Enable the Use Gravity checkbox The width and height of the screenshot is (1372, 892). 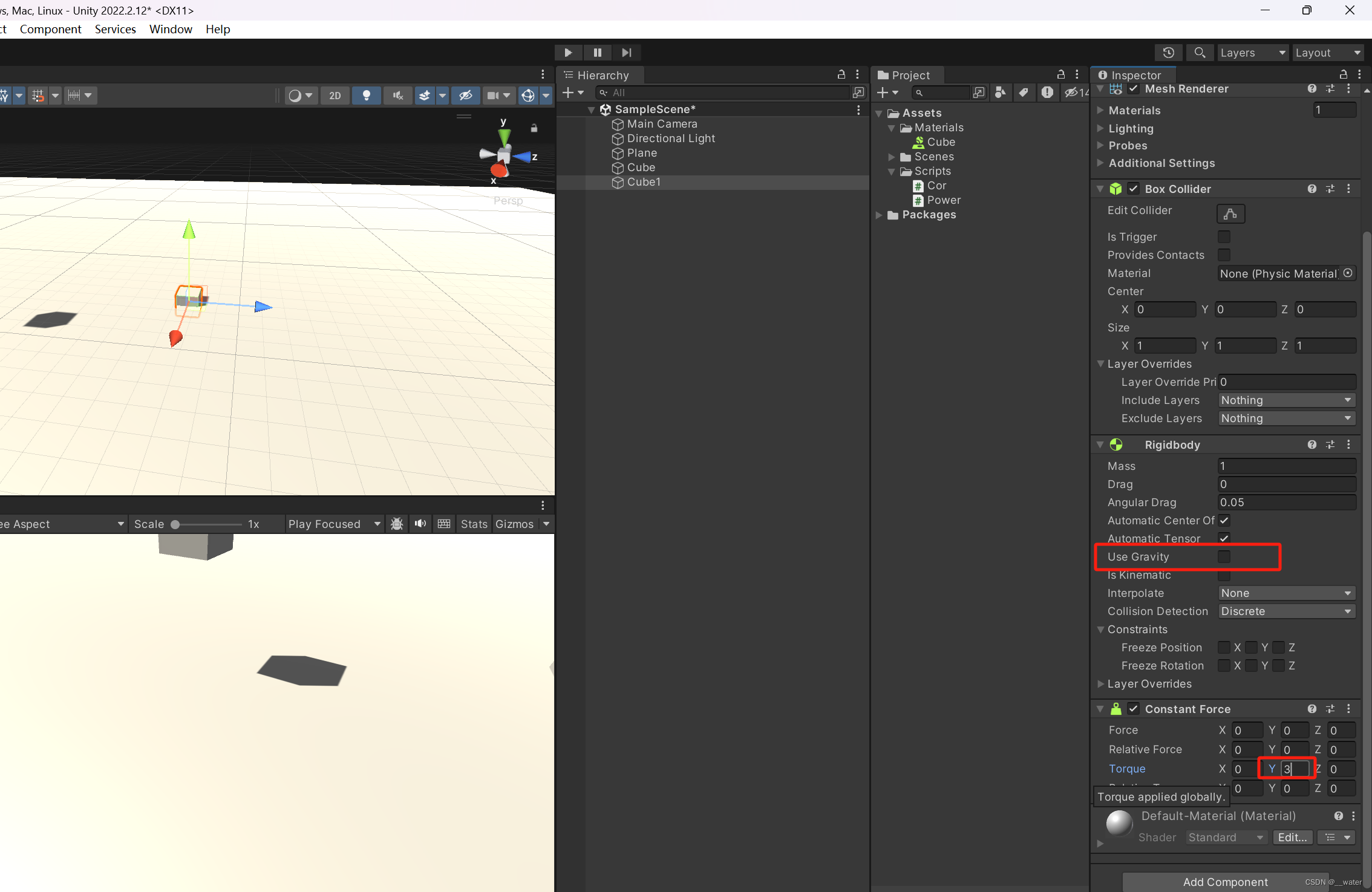[1224, 556]
